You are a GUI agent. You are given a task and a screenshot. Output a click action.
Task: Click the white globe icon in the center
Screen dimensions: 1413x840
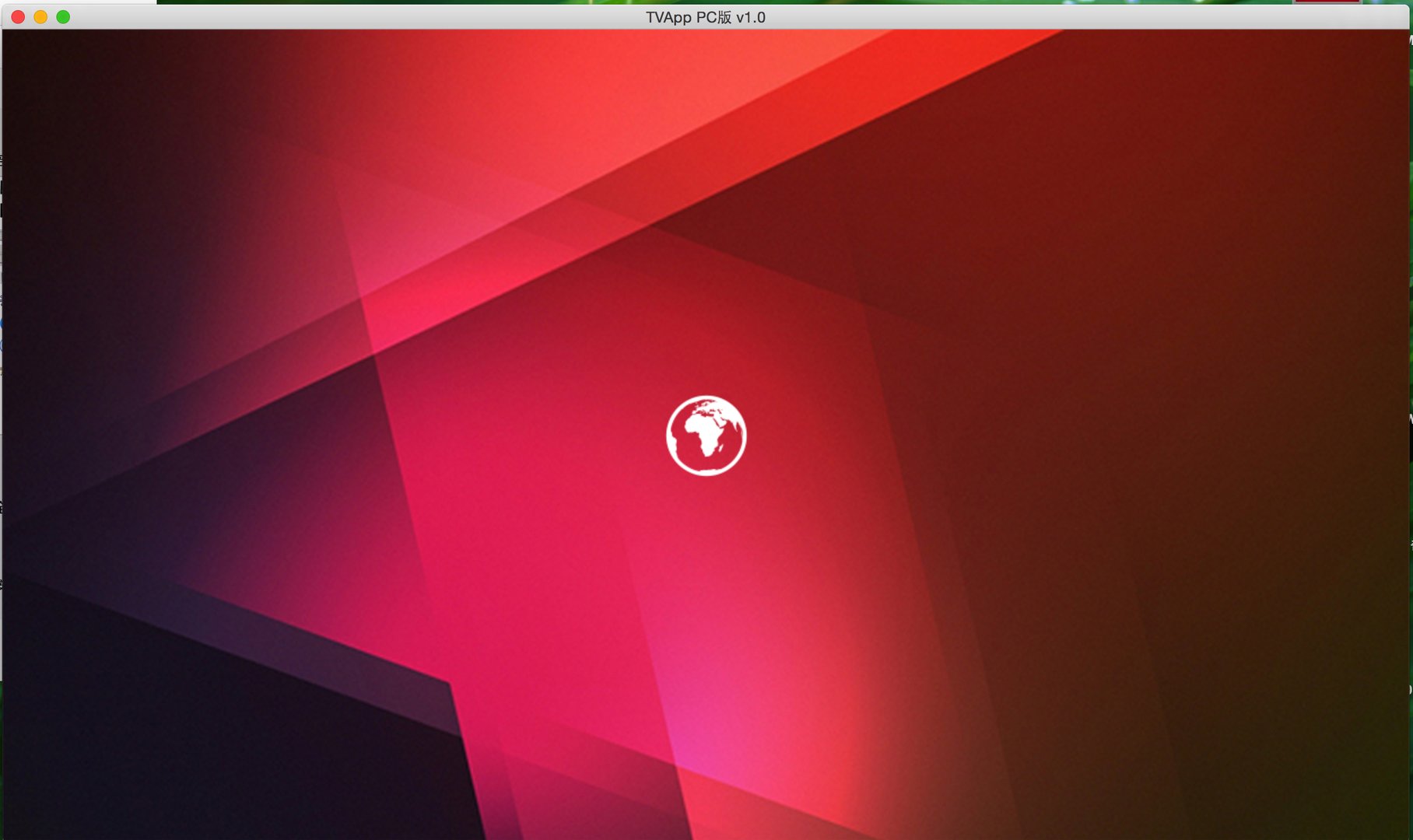(706, 435)
